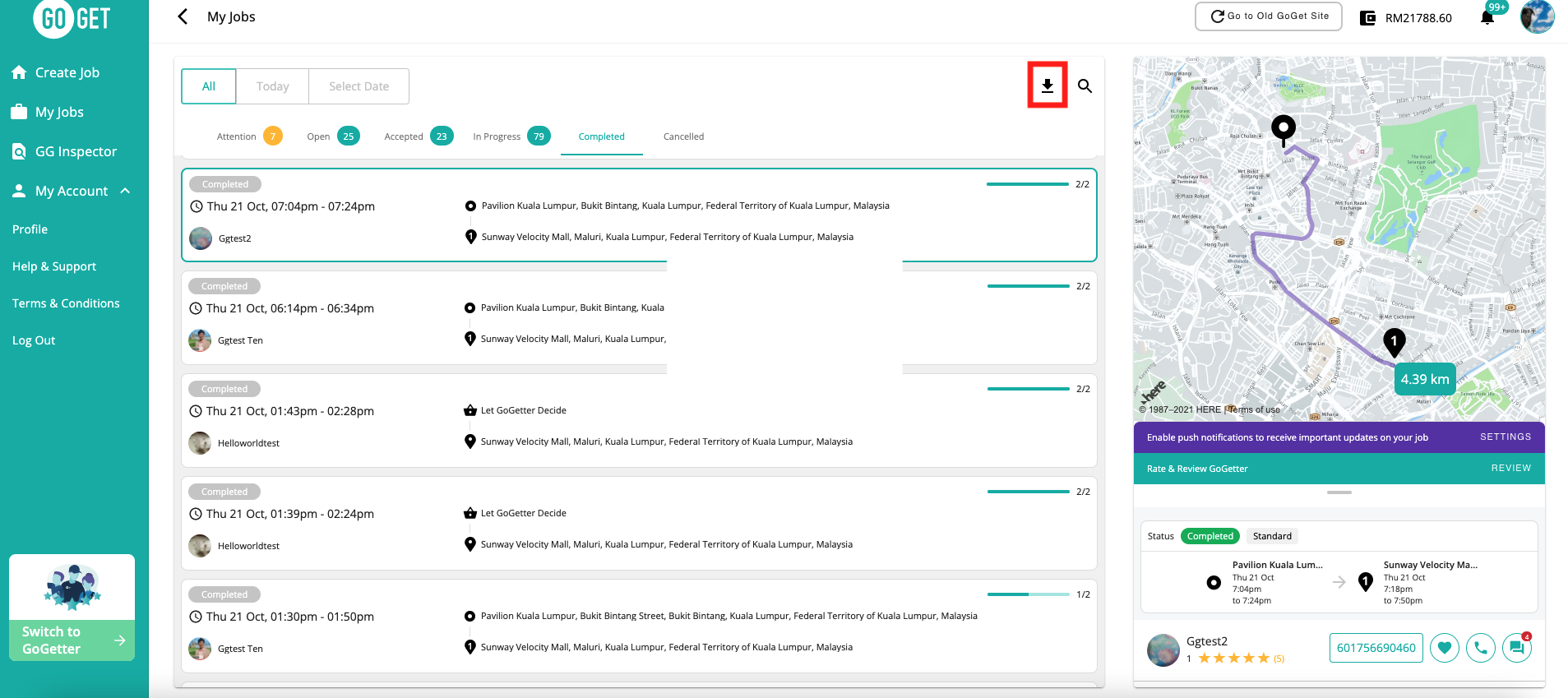This screenshot has height=698, width=1568.
Task: Select the Today date filter
Action: 272,86
